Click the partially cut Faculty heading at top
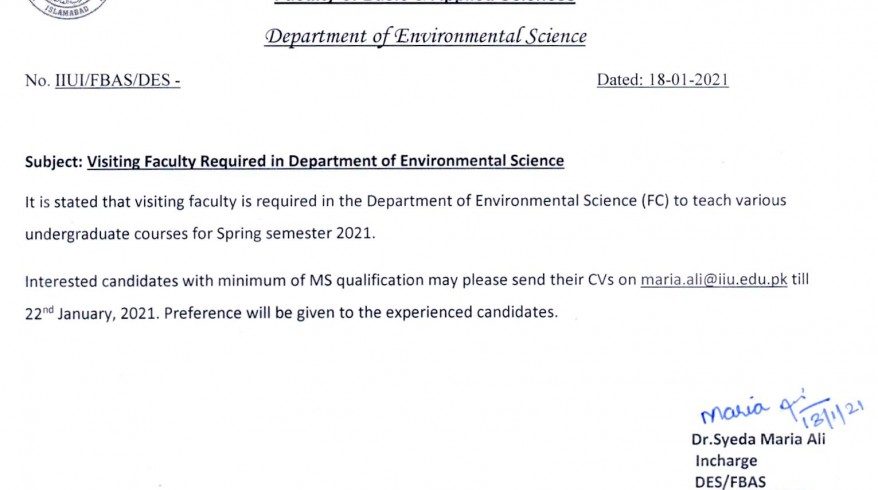Screen dimensions: 878x490 424,2
